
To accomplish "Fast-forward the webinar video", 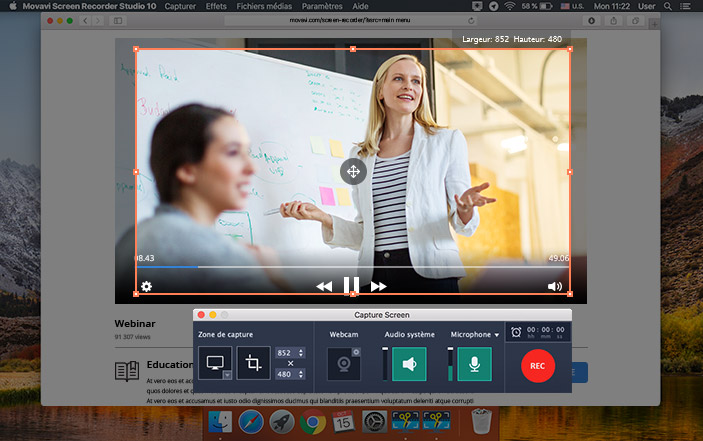I will (378, 286).
